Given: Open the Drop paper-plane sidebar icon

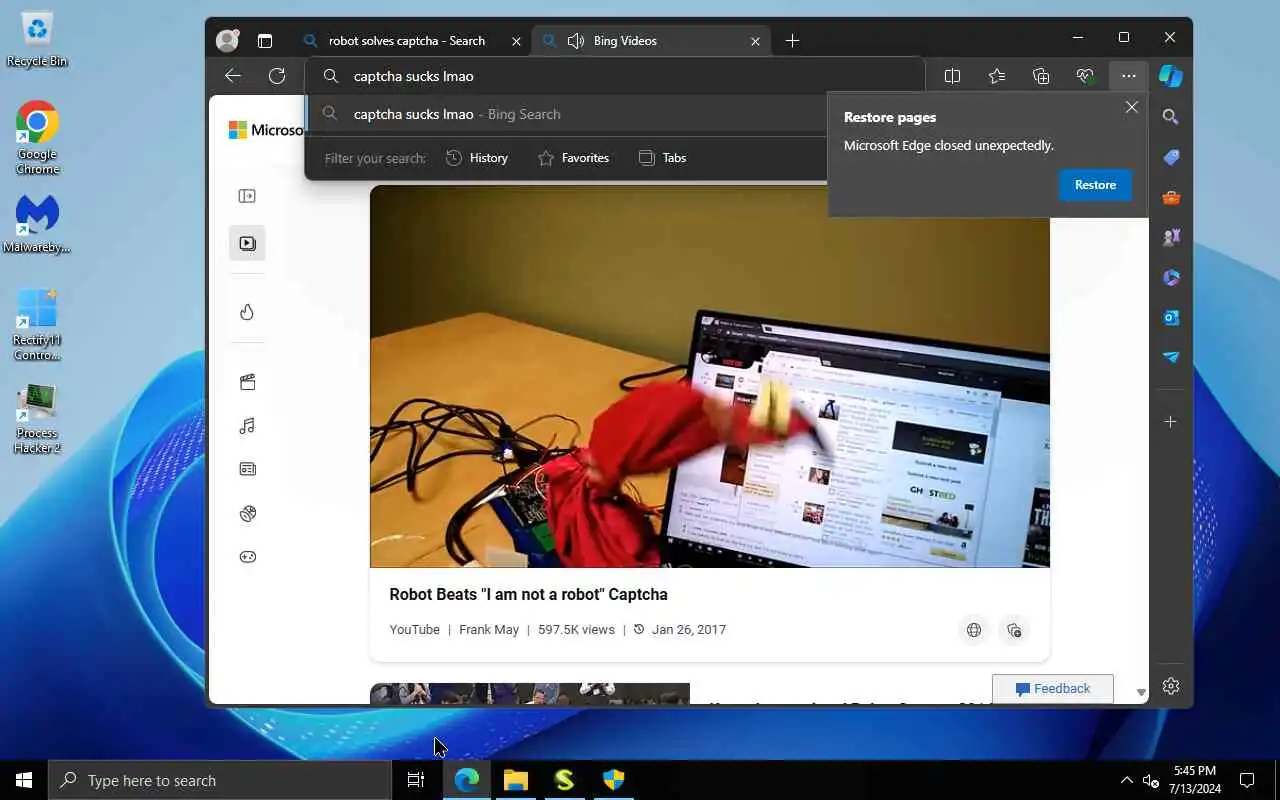Looking at the screenshot, I should [1171, 357].
